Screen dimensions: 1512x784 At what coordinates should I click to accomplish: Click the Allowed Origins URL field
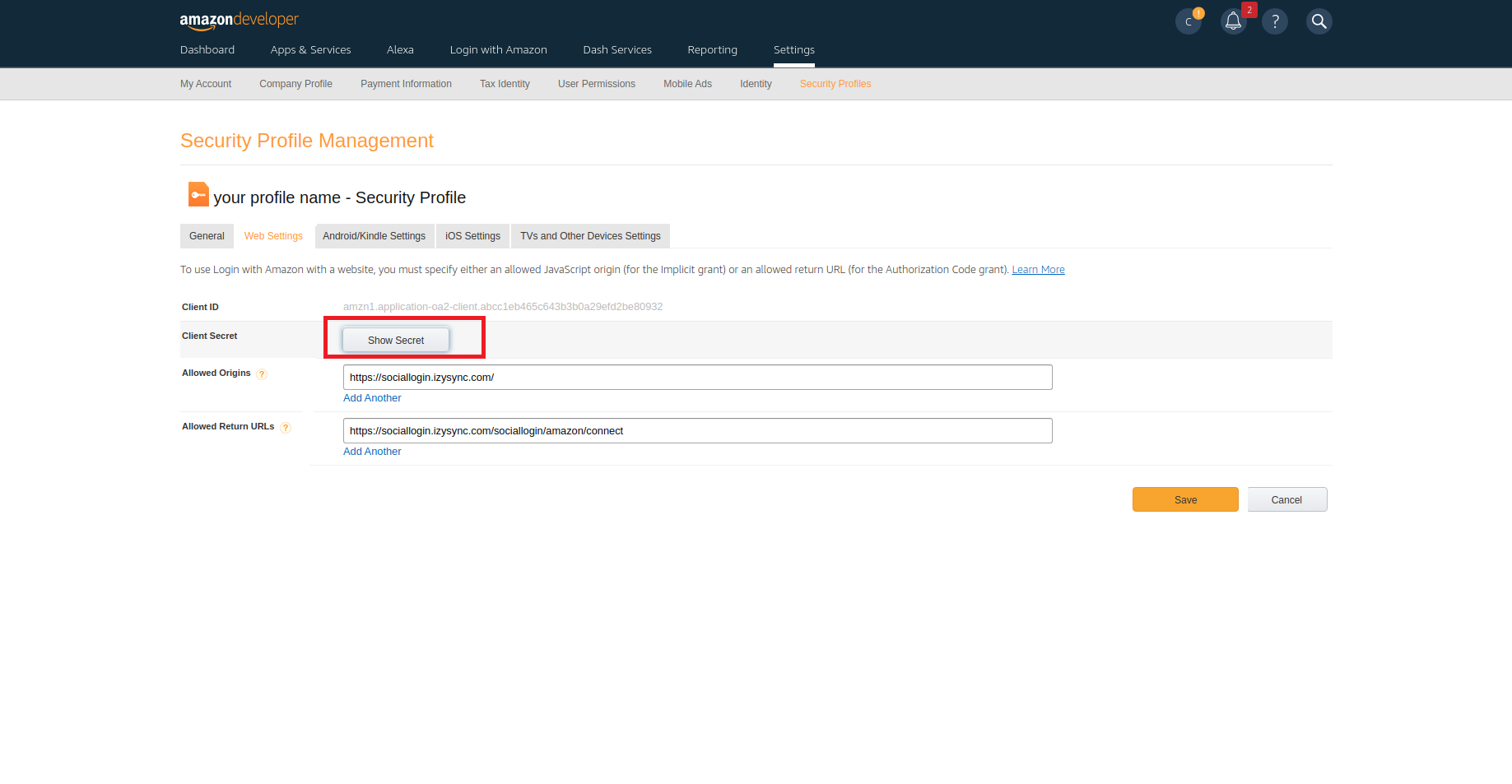pyautogui.click(x=698, y=378)
